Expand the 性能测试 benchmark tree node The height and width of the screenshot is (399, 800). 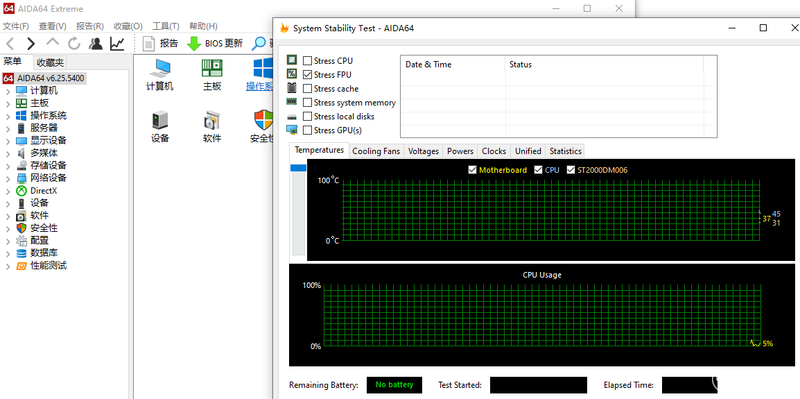(8, 266)
